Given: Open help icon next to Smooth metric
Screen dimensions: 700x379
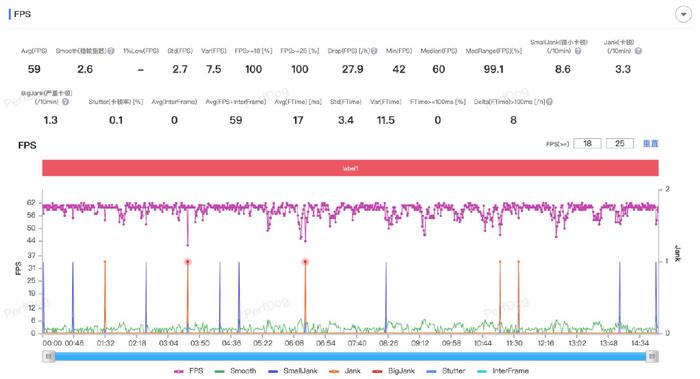Looking at the screenshot, I should pos(111,51).
